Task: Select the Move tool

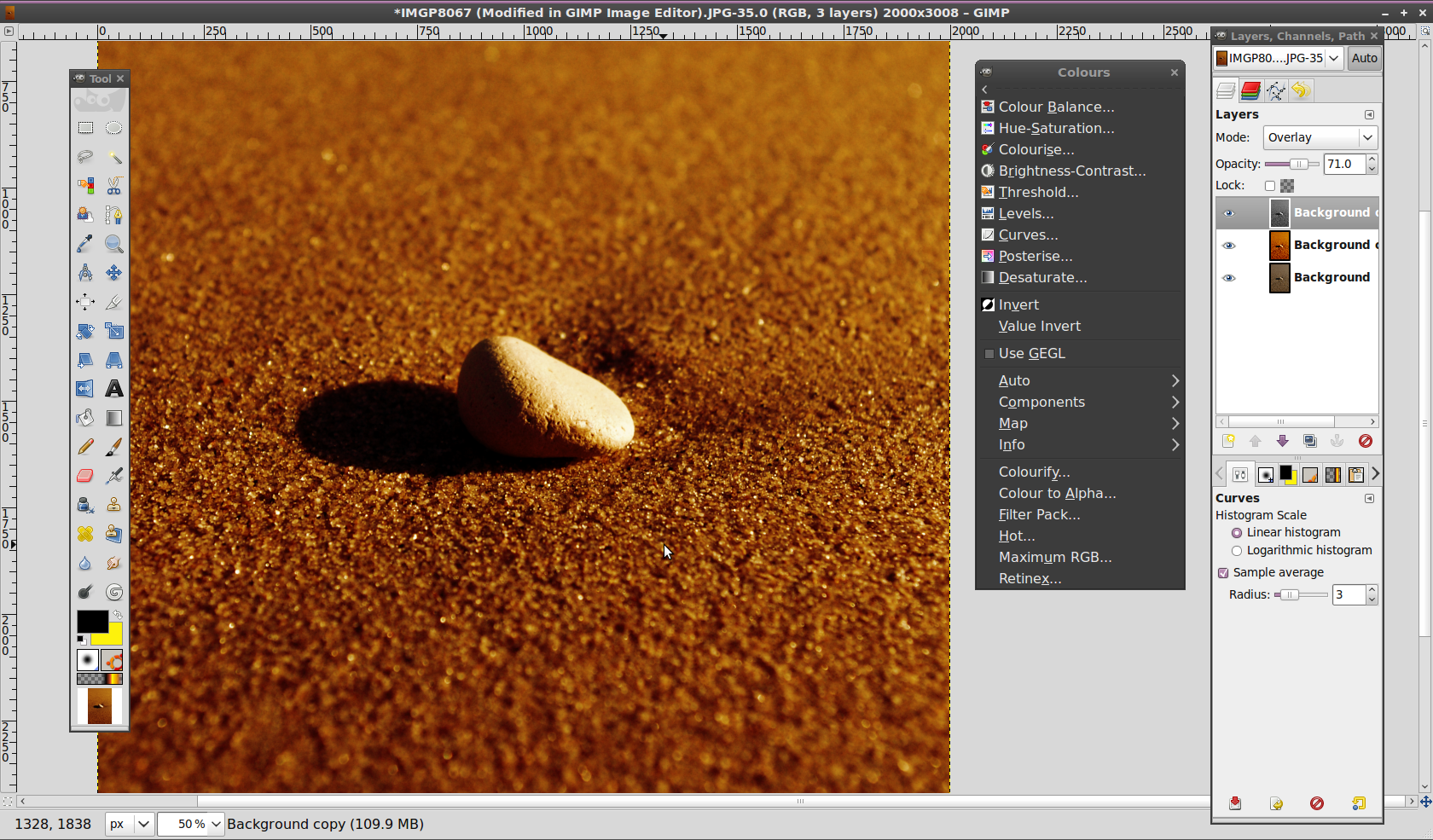Action: pos(113,273)
